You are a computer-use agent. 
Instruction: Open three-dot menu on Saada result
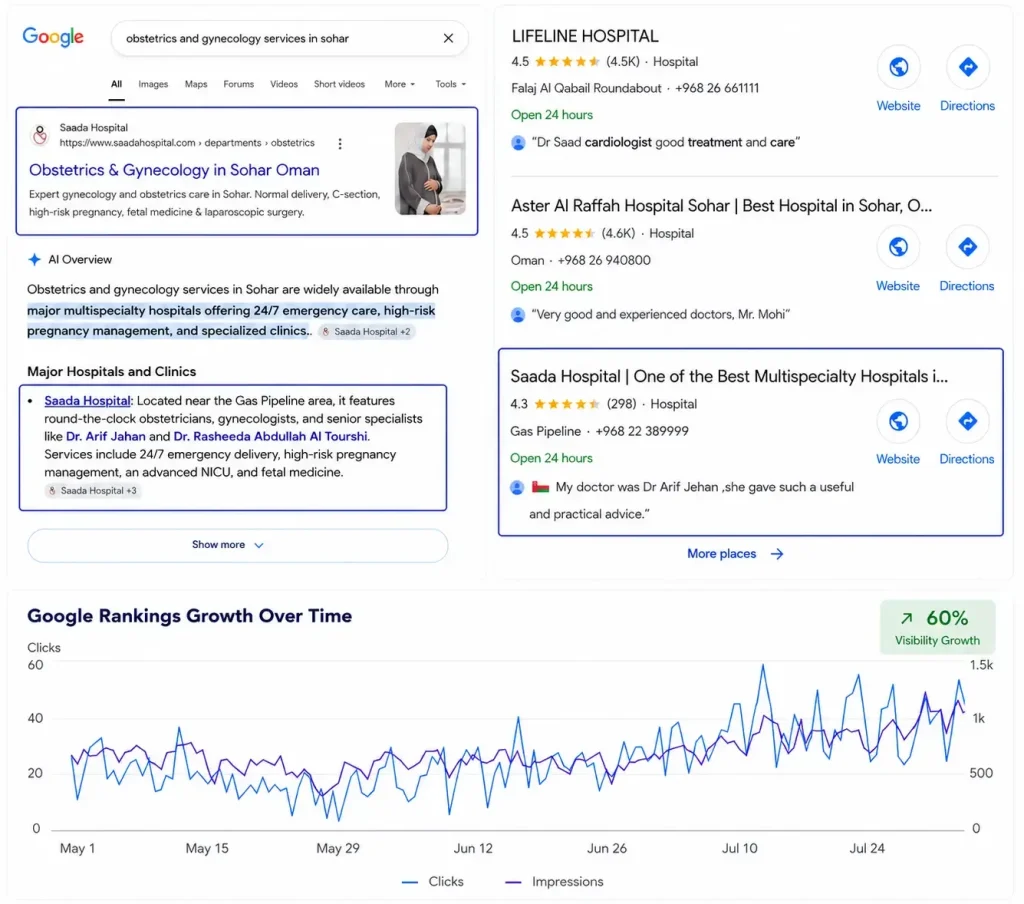click(340, 144)
